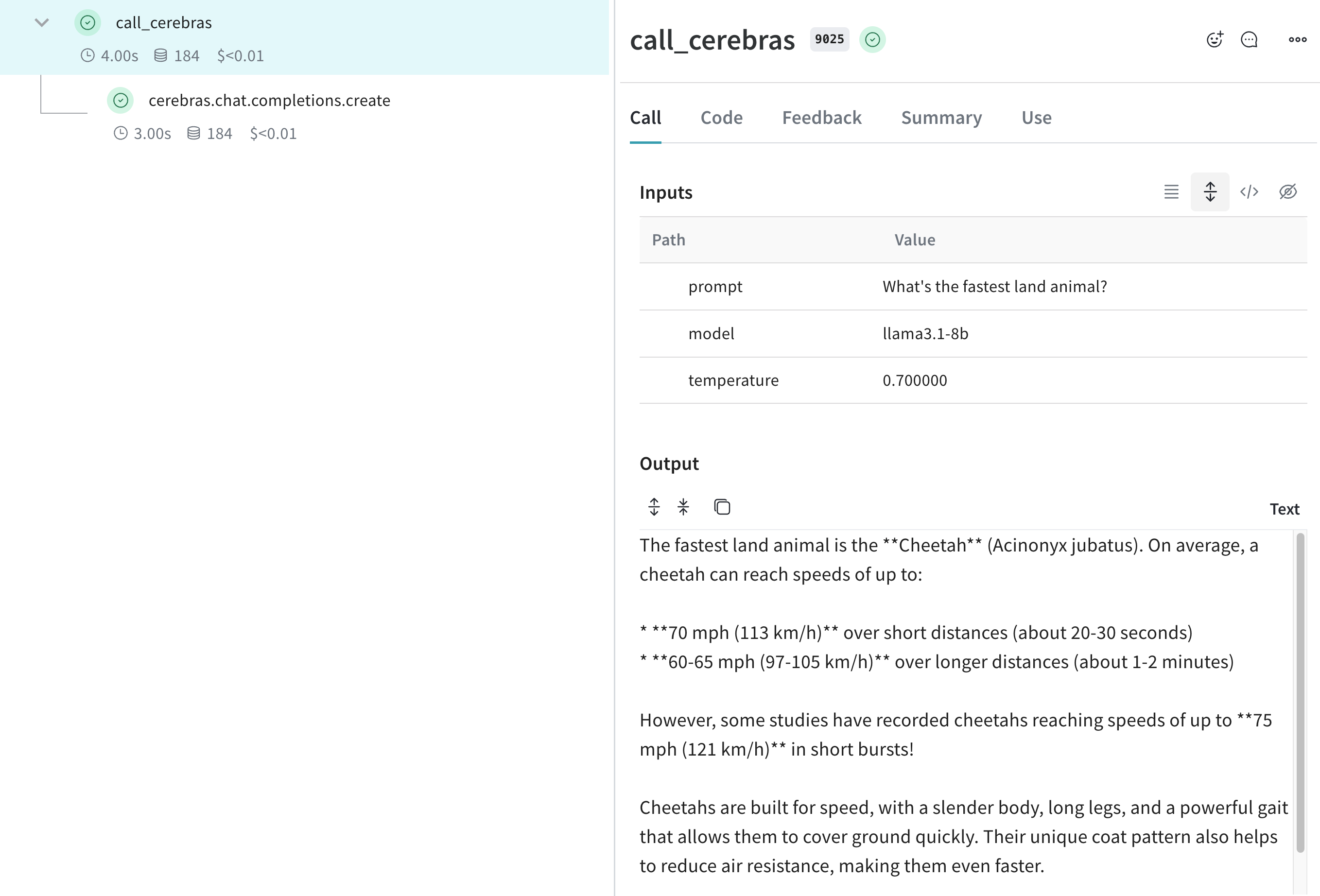Viewport: 1320px width, 896px height.
Task: Click the add reaction emoji icon
Action: point(1215,39)
